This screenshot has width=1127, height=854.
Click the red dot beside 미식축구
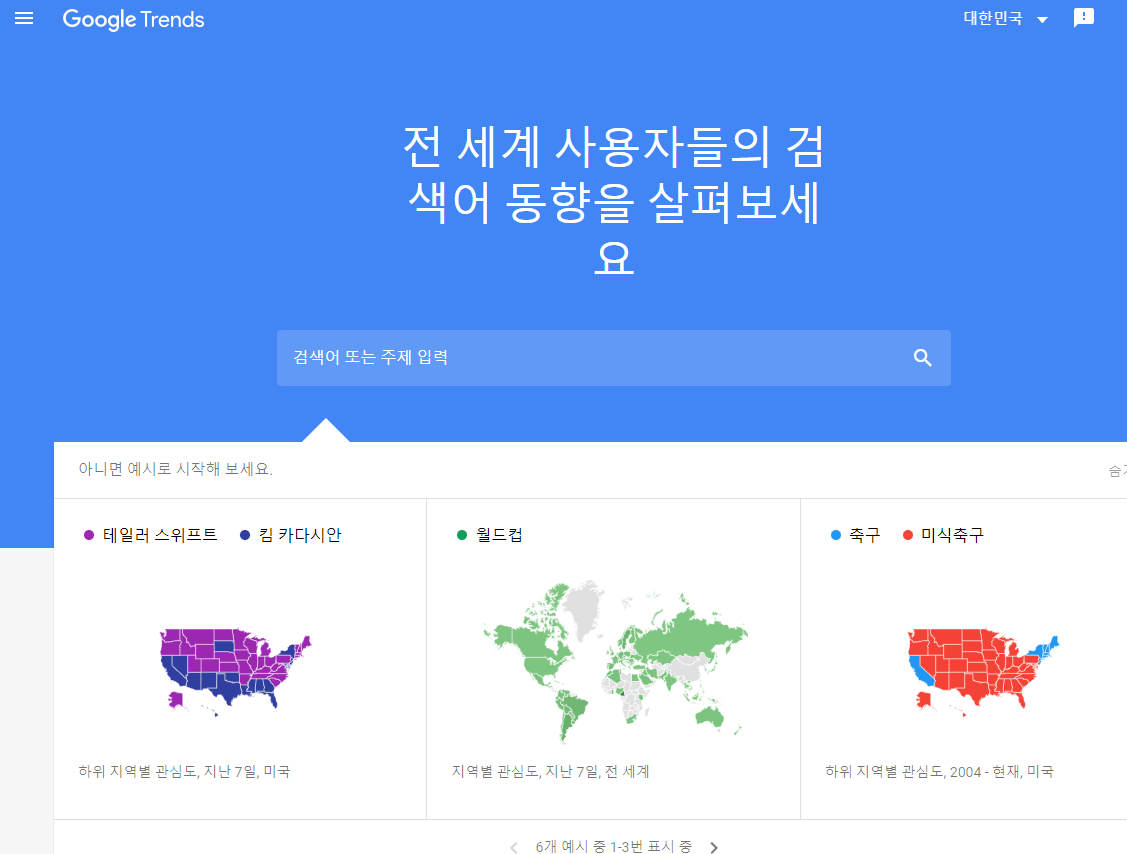tap(908, 535)
